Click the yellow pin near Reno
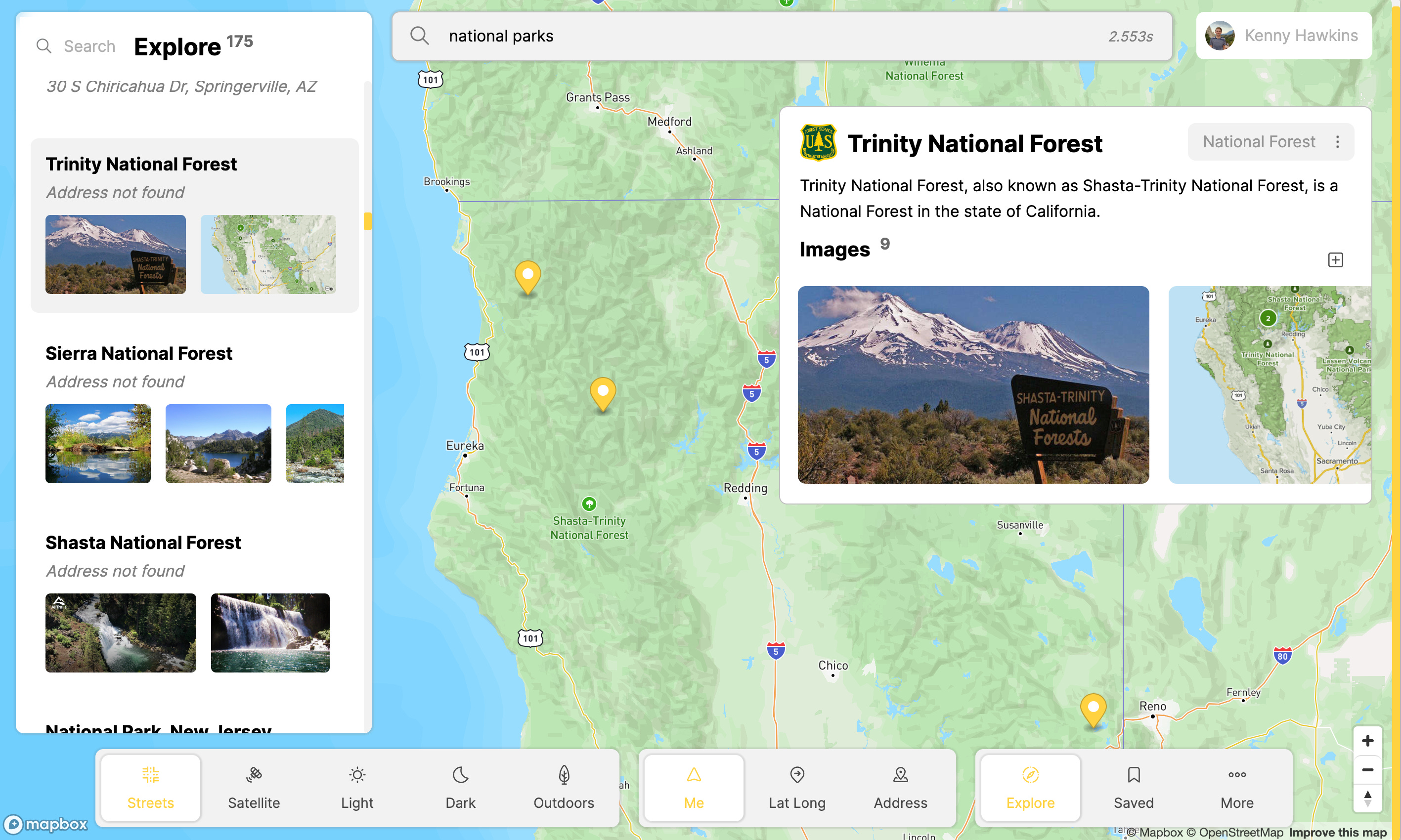The image size is (1401, 840). (1093, 710)
